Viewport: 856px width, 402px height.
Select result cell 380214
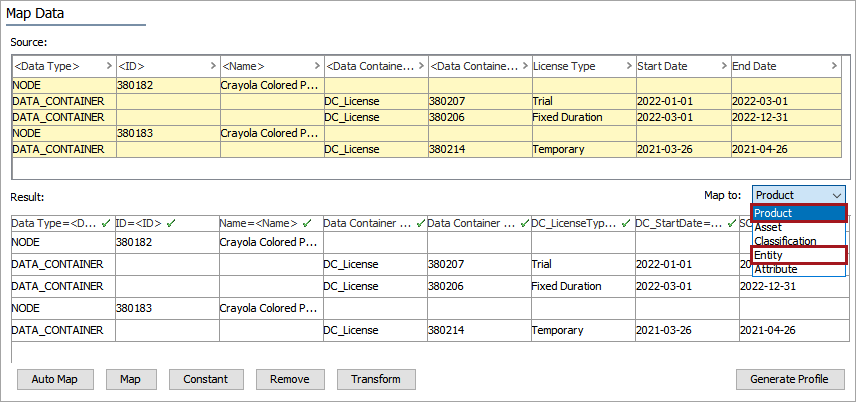(479, 330)
